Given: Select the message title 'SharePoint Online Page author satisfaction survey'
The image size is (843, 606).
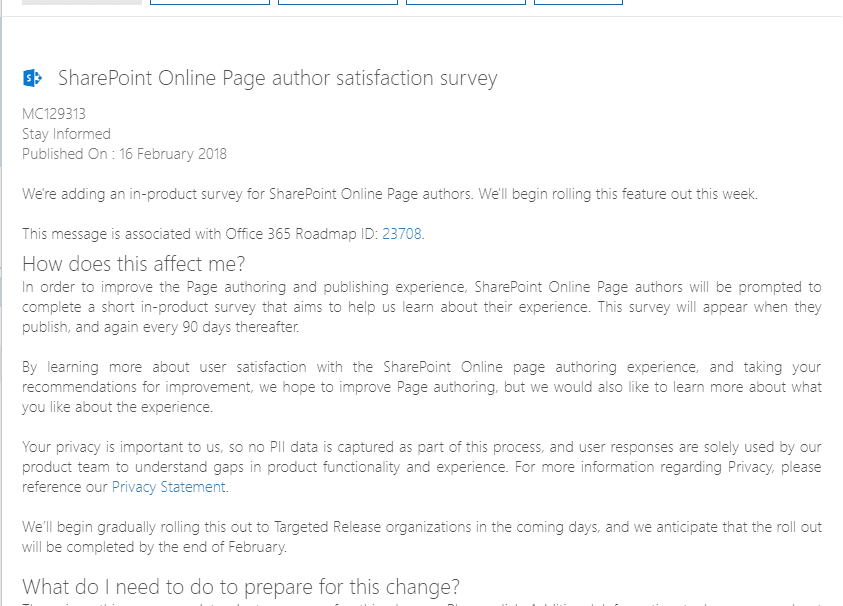Looking at the screenshot, I should pyautogui.click(x=278, y=78).
